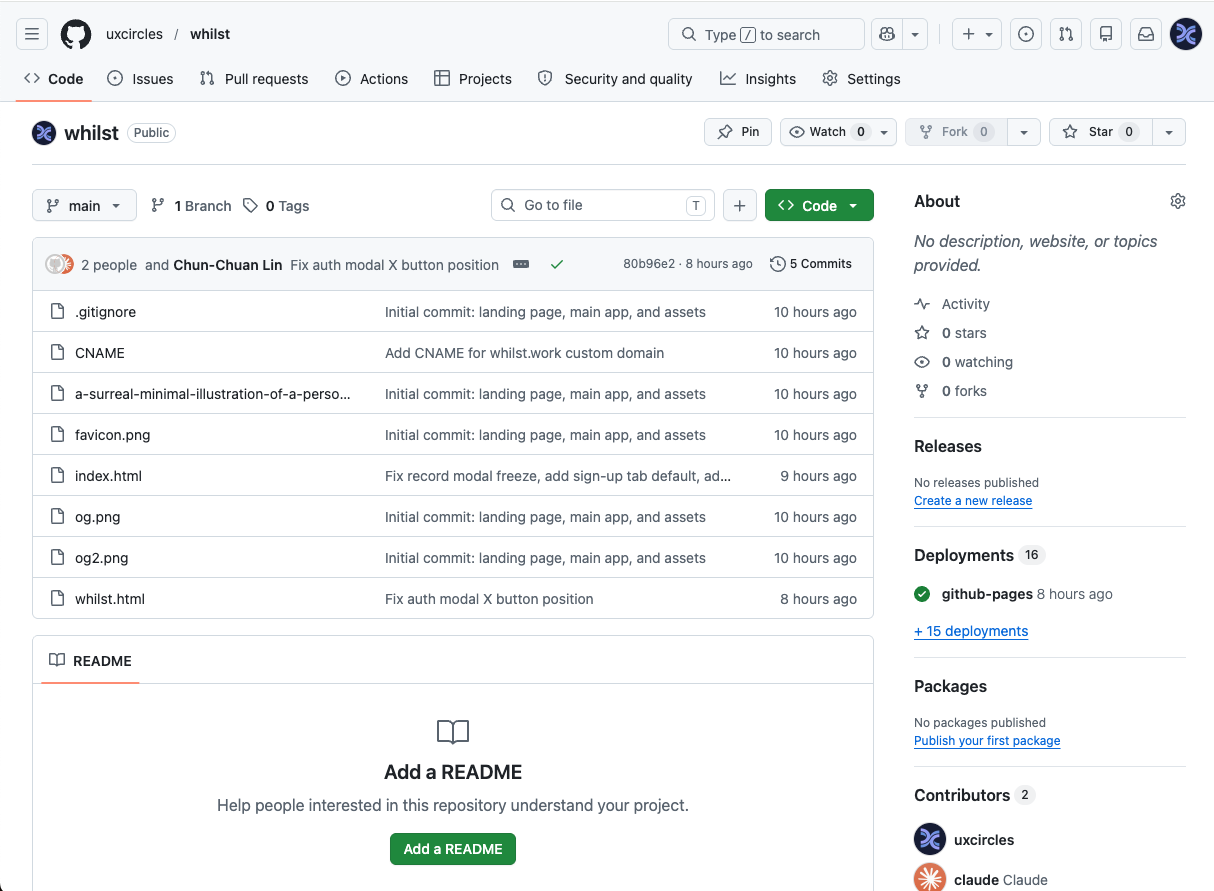Open the Issues inbox icon in header
The width and height of the screenshot is (1214, 891).
click(1026, 34)
